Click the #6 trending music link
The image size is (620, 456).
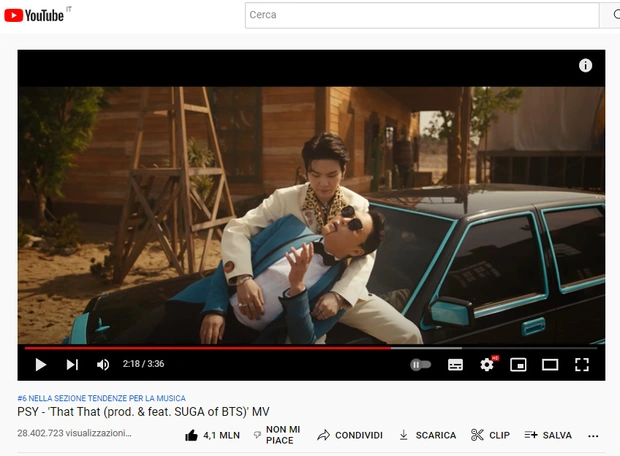[x=101, y=398]
